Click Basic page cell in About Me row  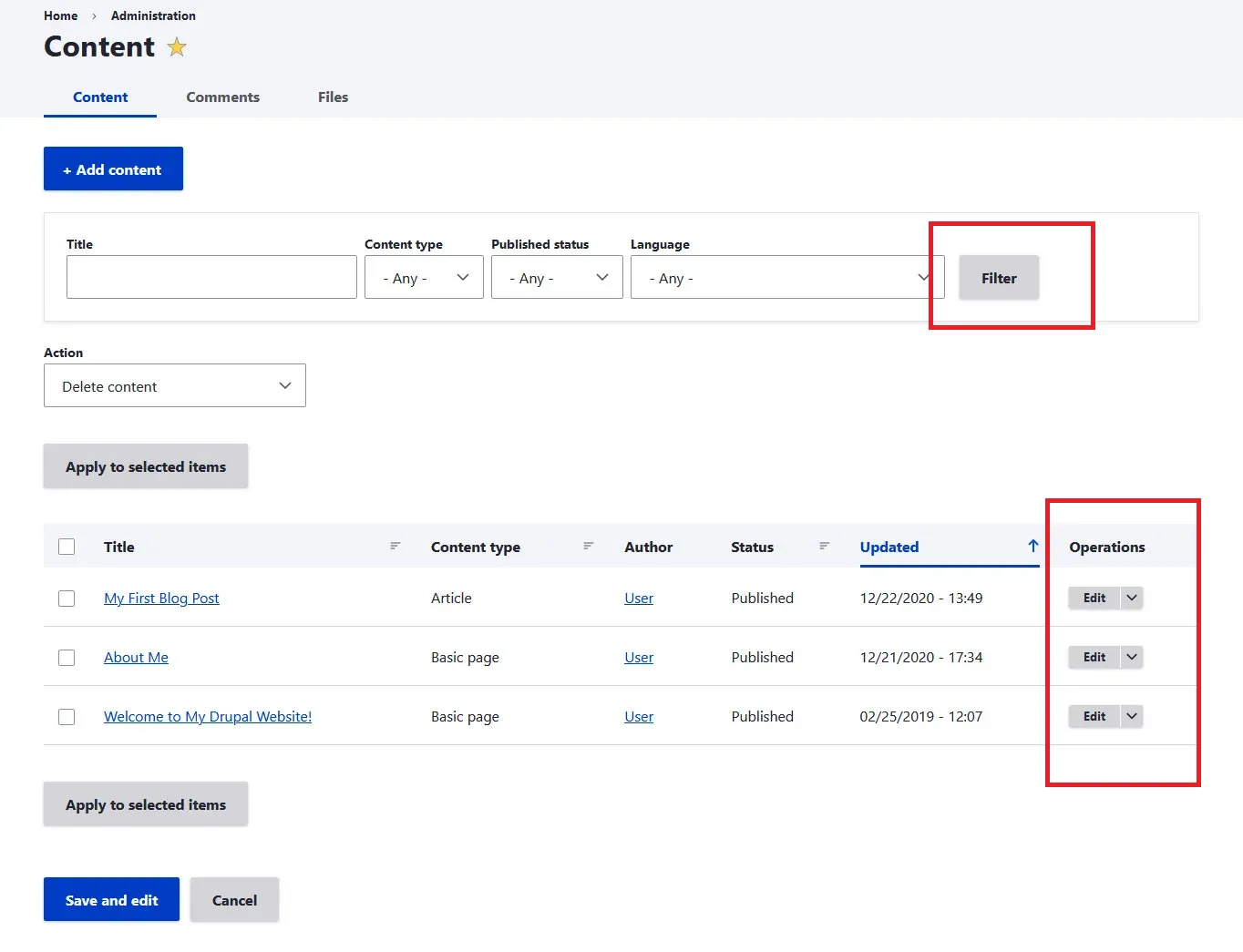[x=465, y=657]
